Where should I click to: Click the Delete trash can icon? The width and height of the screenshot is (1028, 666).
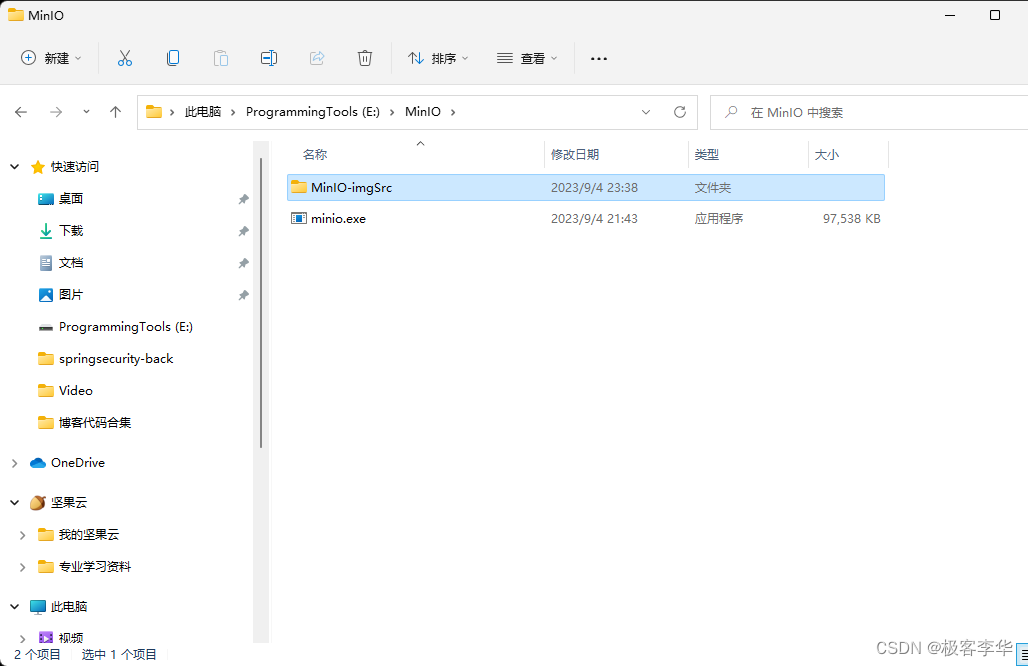[365, 58]
